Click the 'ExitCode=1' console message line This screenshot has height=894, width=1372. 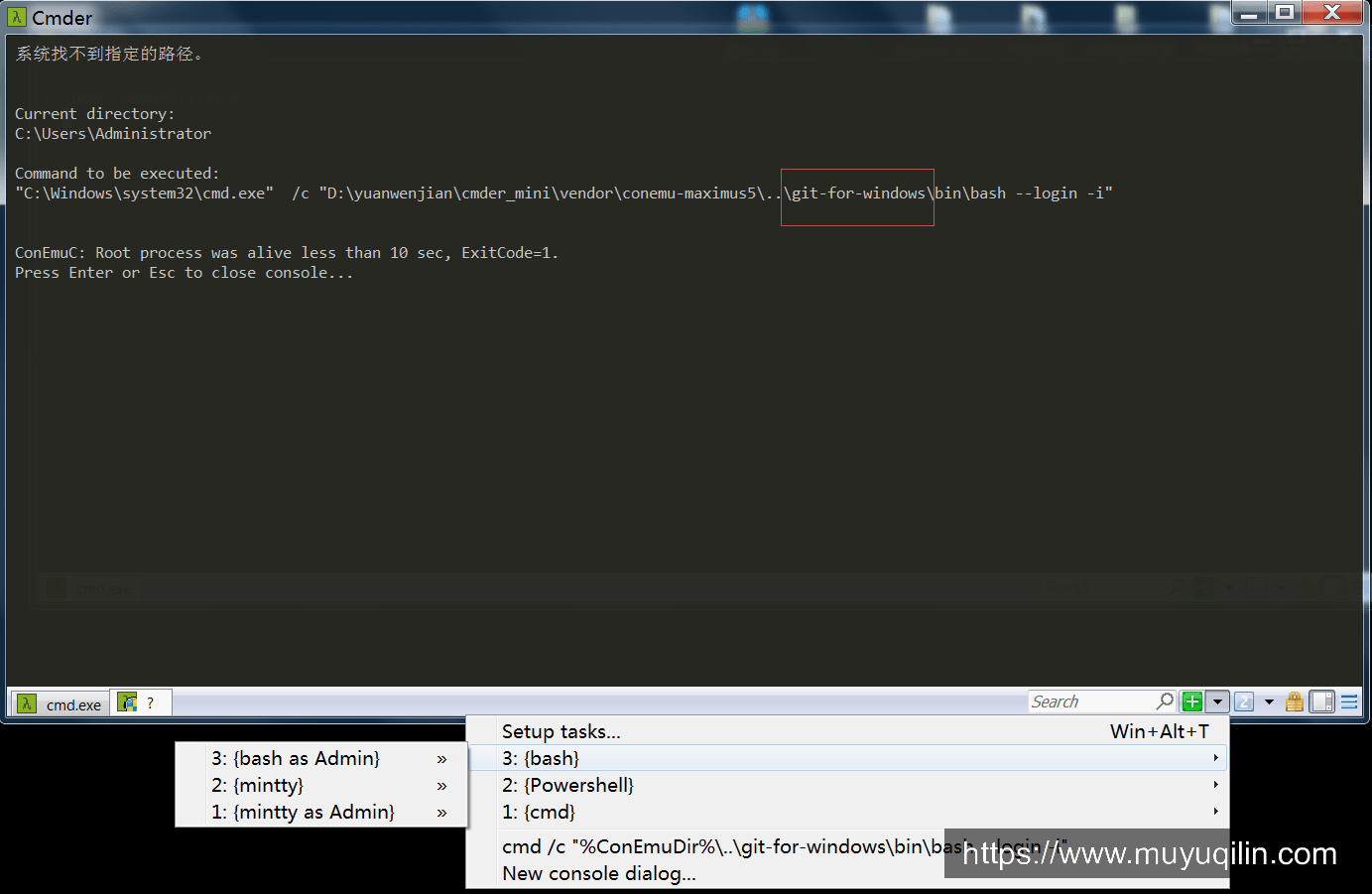click(x=287, y=253)
